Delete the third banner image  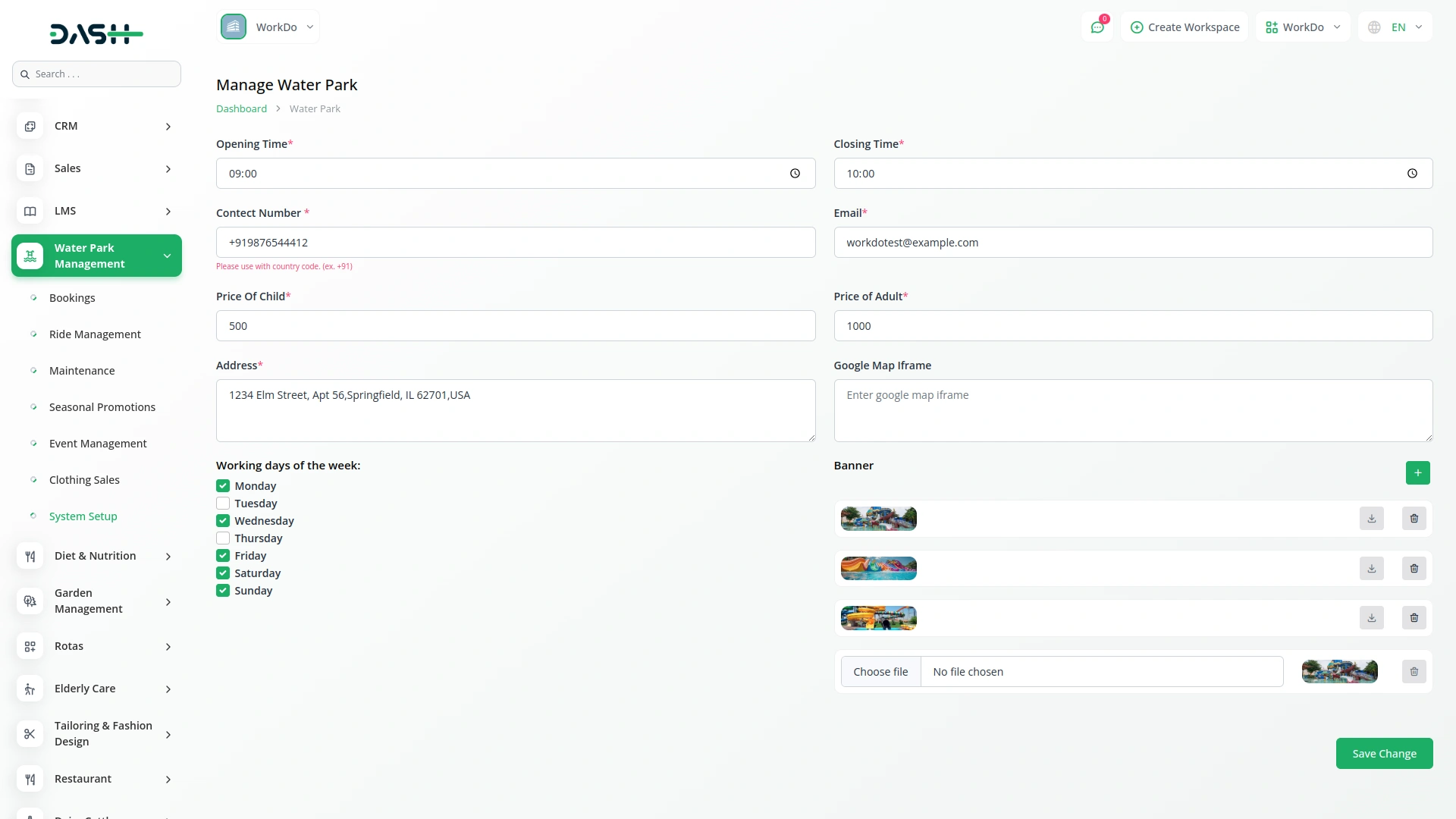[x=1414, y=618]
